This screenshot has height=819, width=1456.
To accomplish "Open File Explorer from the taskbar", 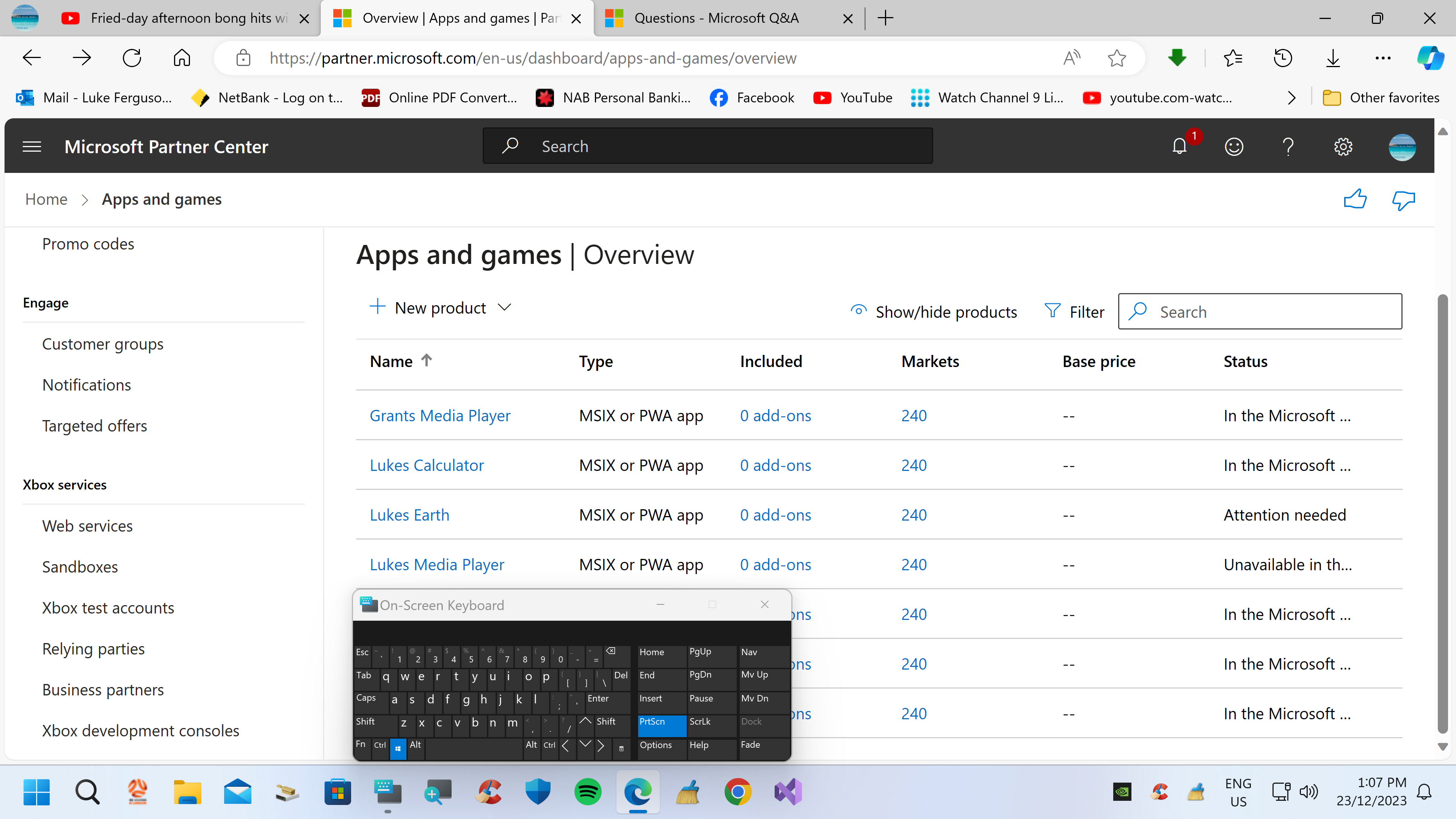I will (x=187, y=791).
